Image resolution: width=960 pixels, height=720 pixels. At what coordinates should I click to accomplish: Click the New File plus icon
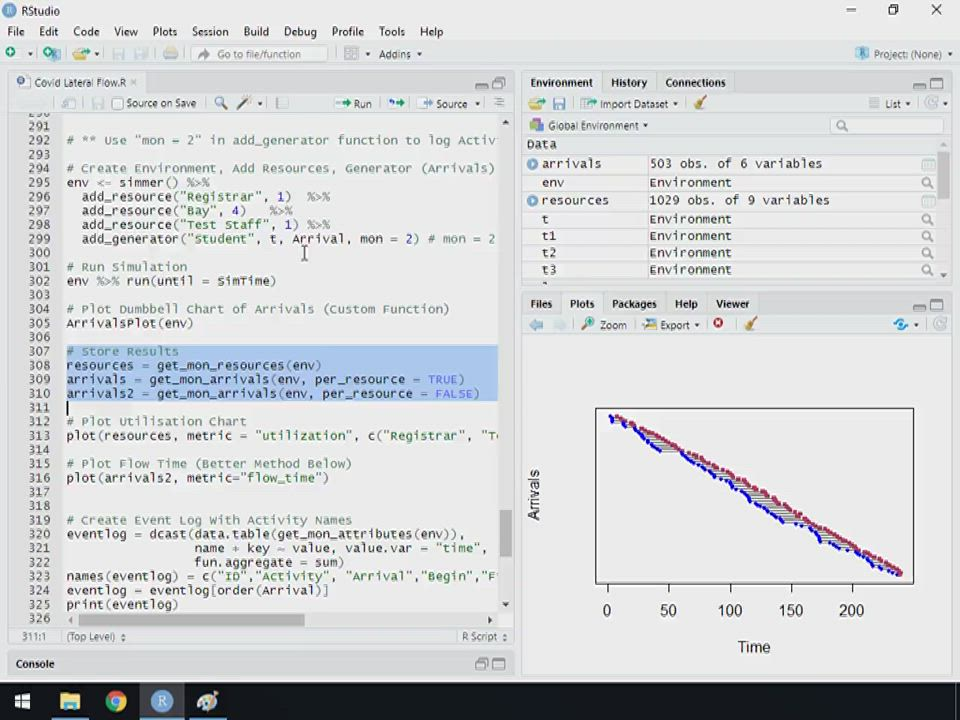click(10, 53)
